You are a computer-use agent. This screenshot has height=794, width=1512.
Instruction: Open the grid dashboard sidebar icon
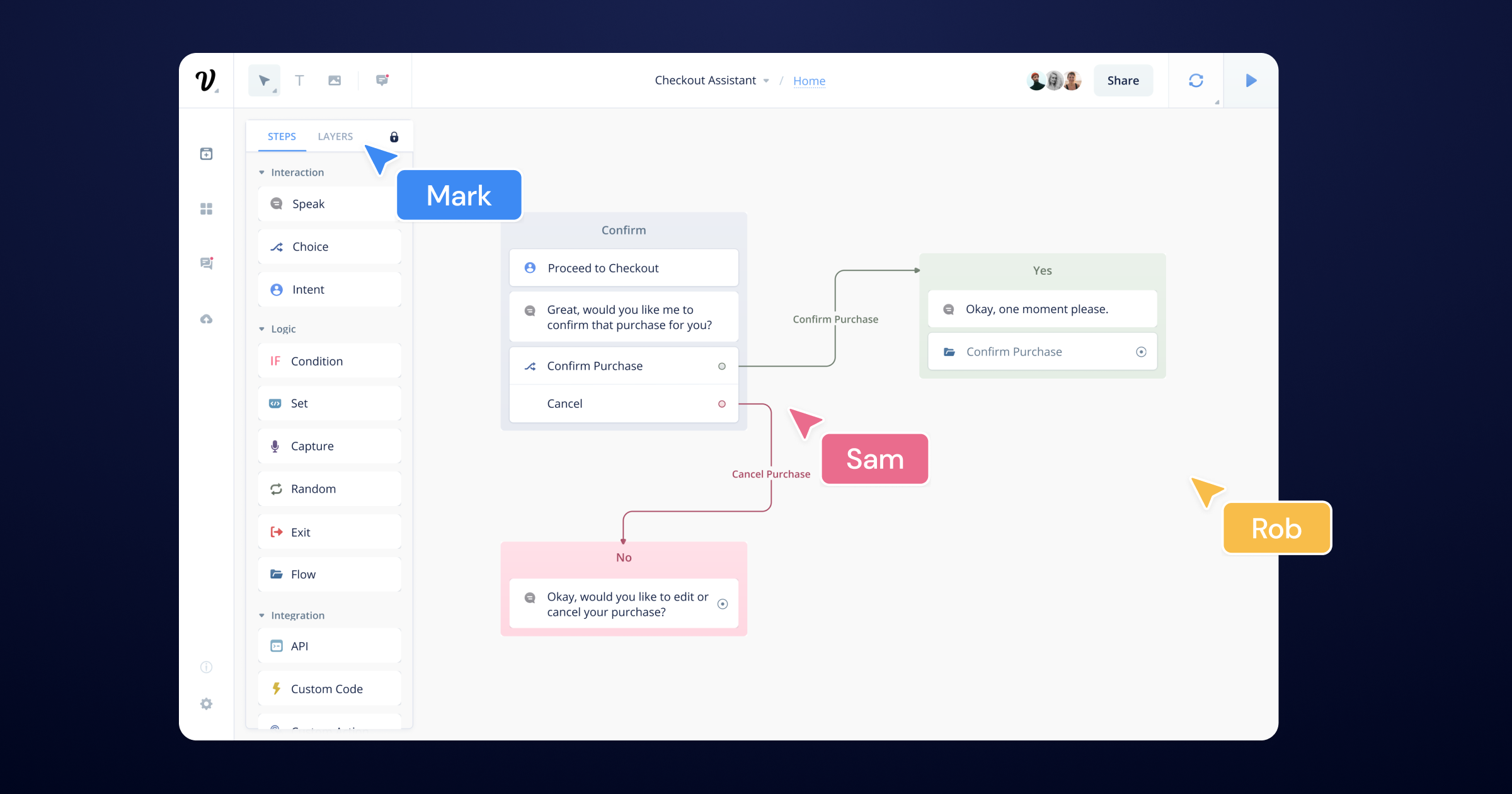(206, 209)
